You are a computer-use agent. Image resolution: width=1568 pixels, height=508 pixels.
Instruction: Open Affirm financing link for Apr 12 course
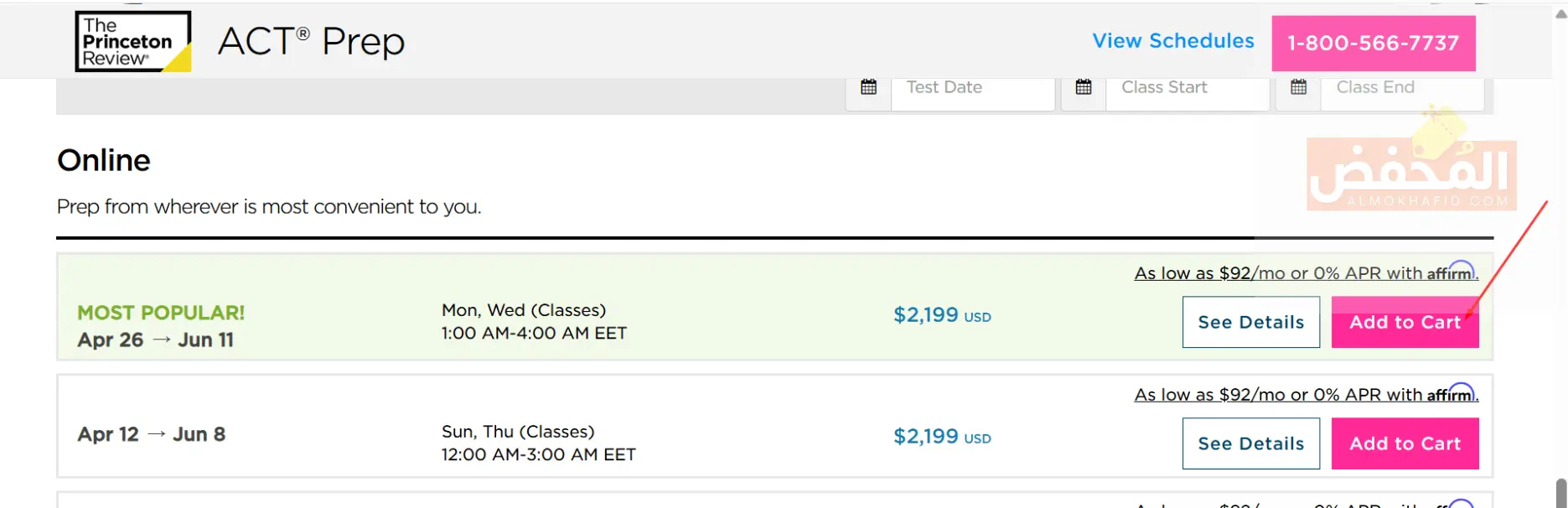[x=1306, y=395]
